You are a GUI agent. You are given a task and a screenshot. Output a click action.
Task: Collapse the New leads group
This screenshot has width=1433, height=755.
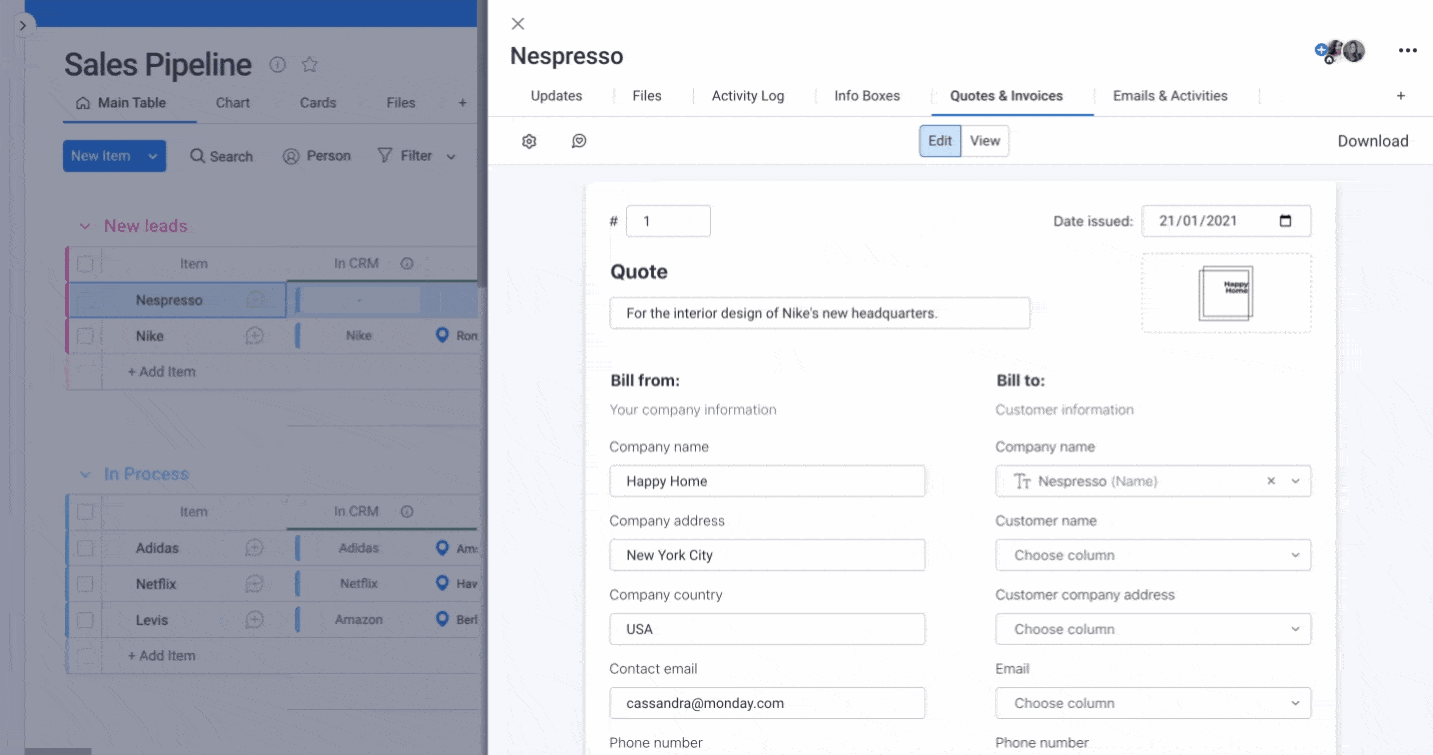[84, 226]
